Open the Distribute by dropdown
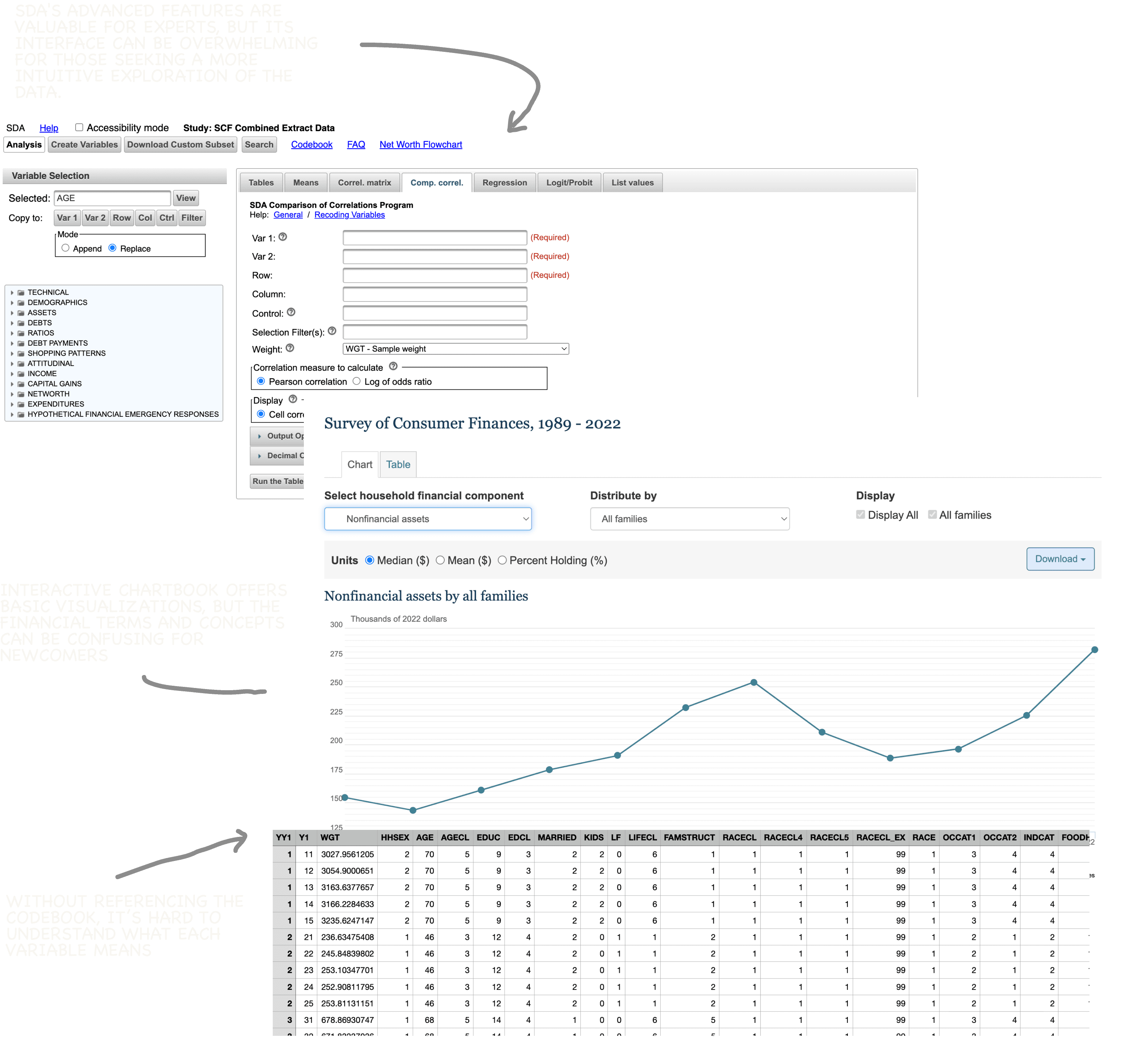The height and width of the screenshot is (1064, 1128). [x=690, y=519]
